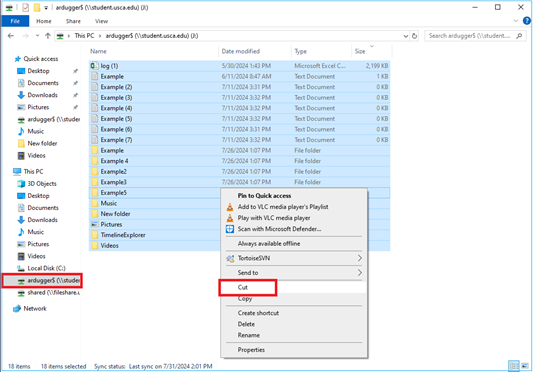Click New folder entry in file list
Viewport: 533px width, 372px height.
(x=115, y=214)
